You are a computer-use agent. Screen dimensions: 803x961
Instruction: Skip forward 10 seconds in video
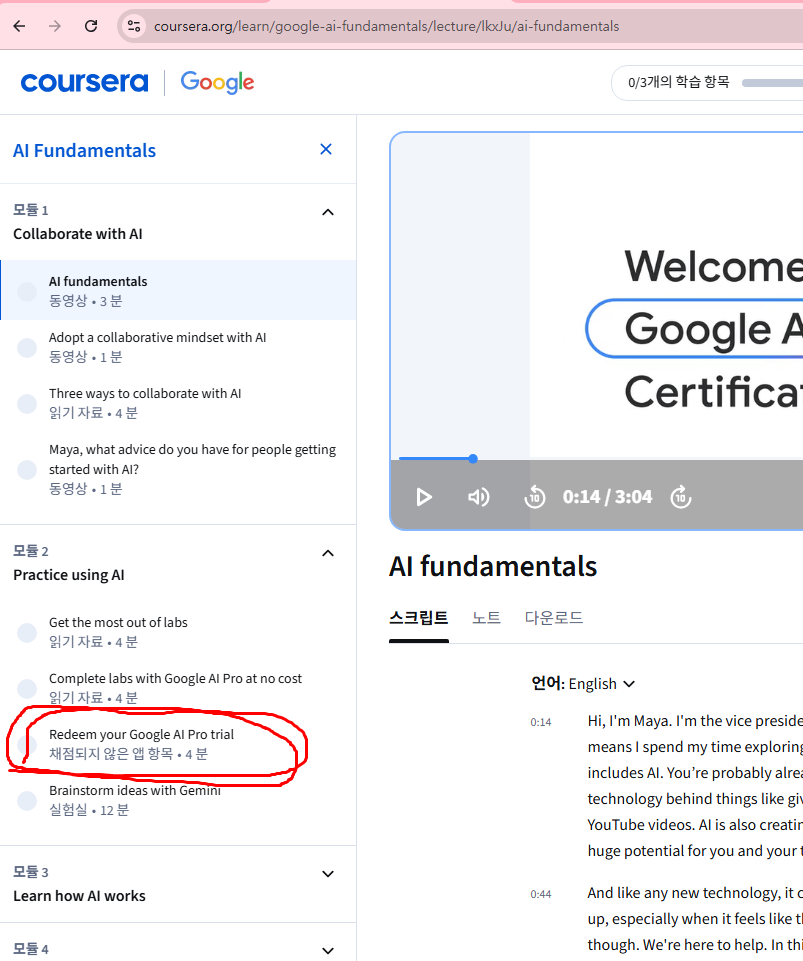click(x=681, y=497)
